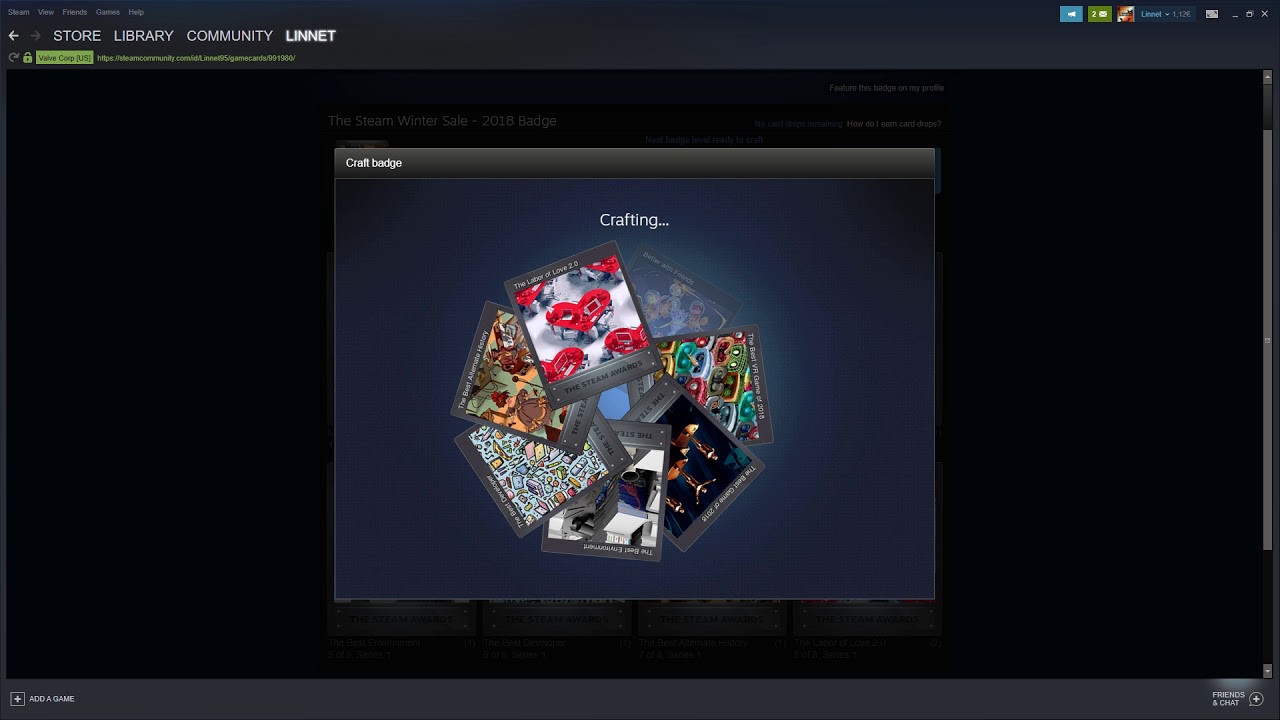Click The Labor of Love 2.0 card
1280x720 pixels.
coord(582,325)
